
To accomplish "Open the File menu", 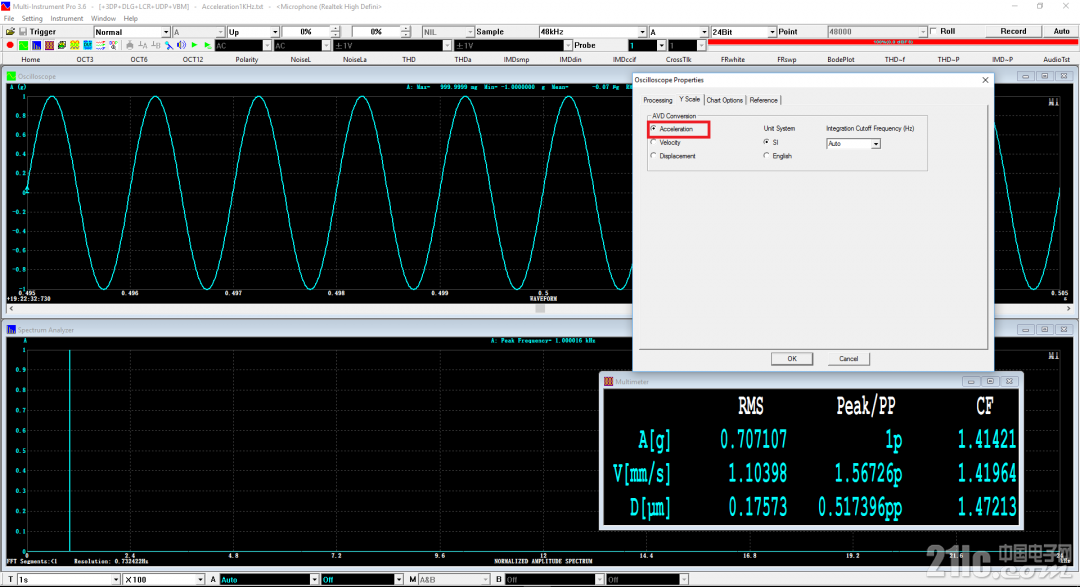I will pos(9,19).
